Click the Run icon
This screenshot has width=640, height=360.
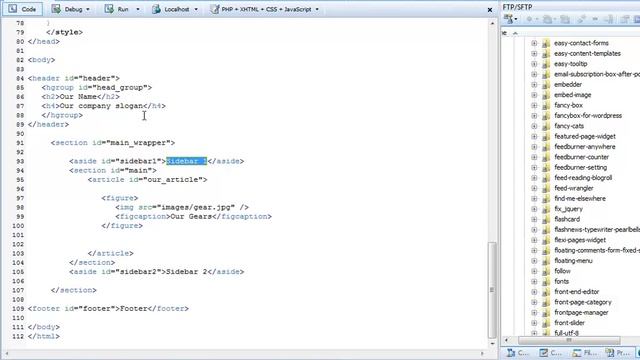tap(109, 9)
